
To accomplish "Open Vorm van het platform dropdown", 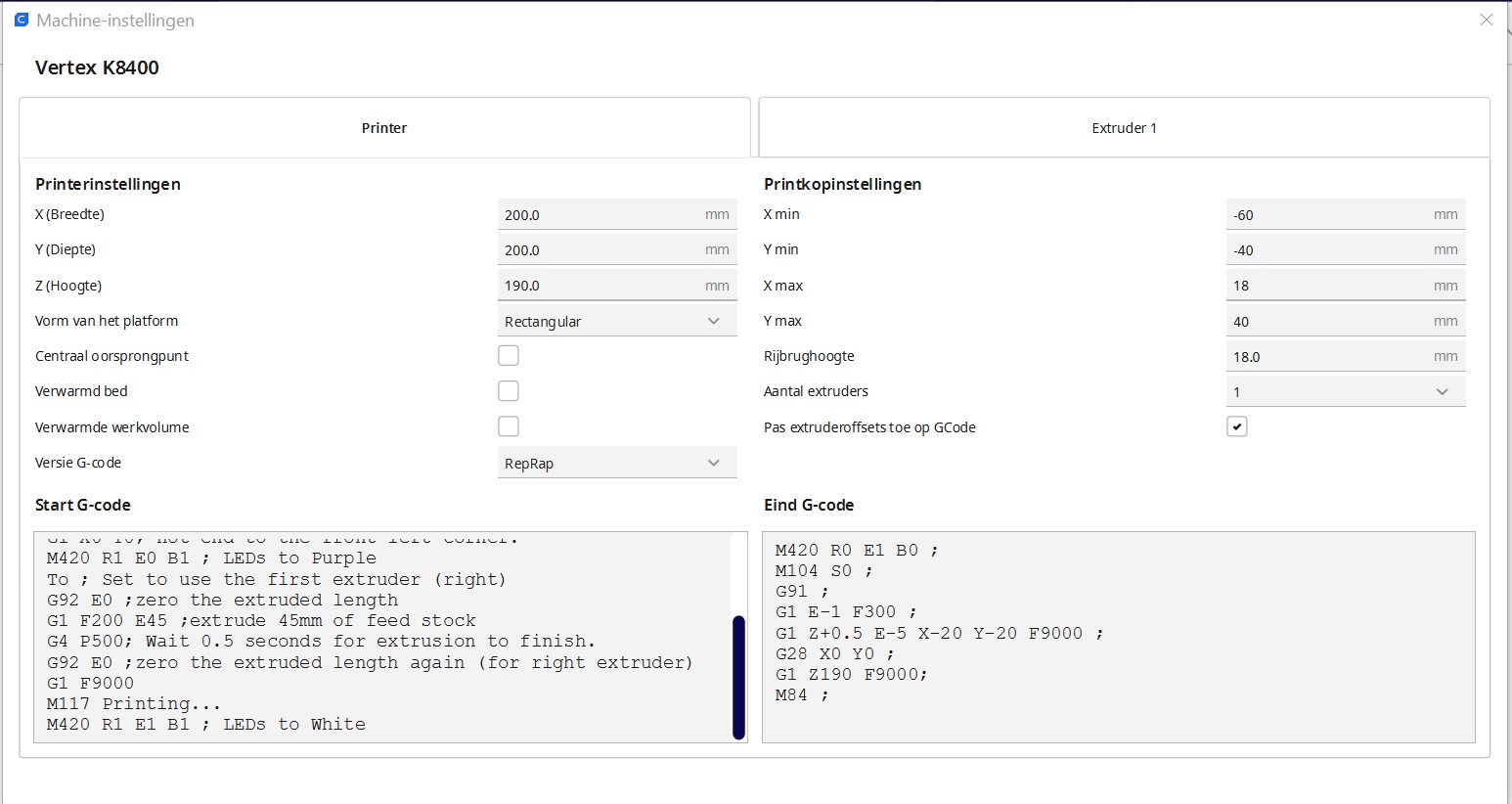I will (617, 321).
